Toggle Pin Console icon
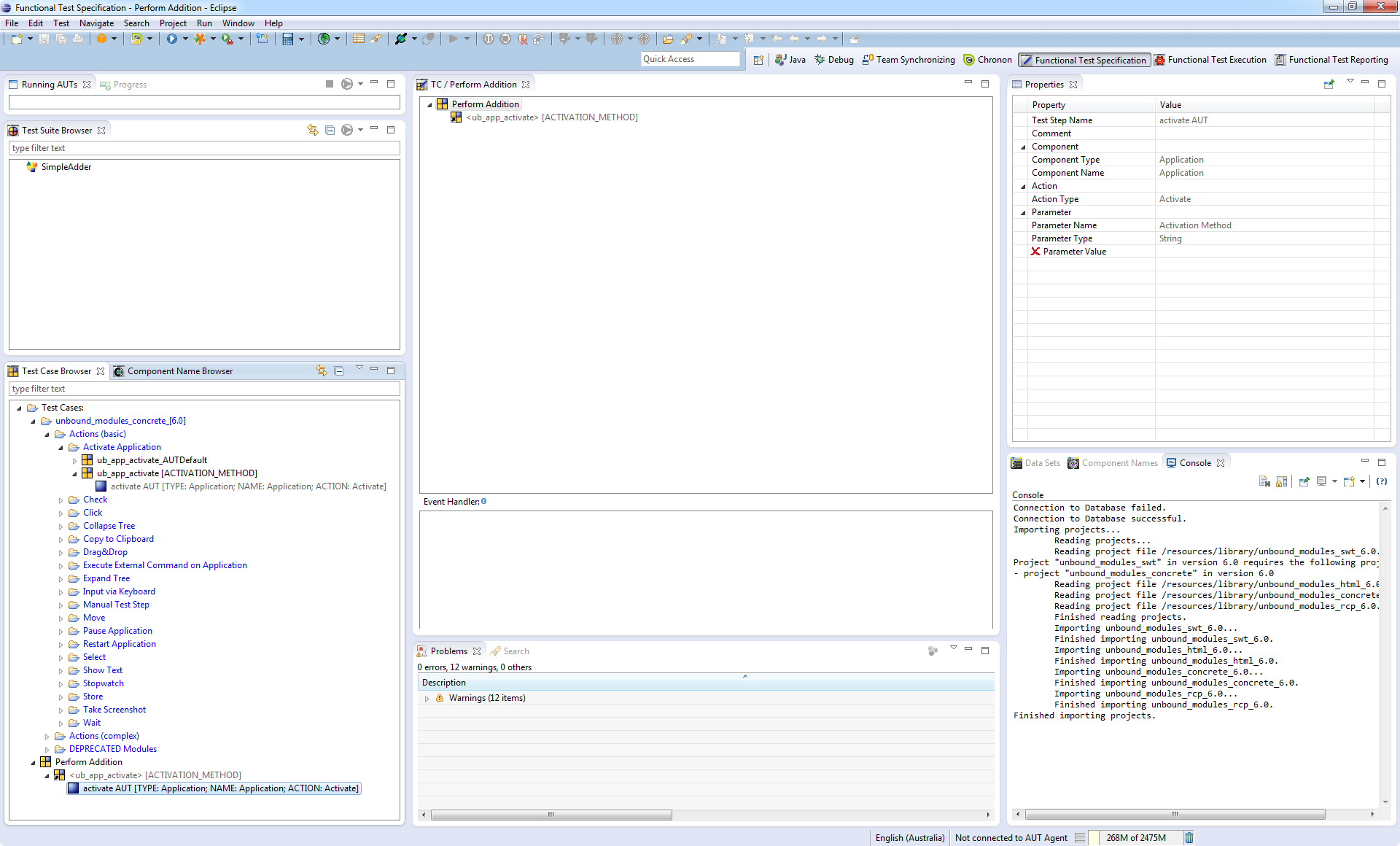The image size is (1400, 846). 1304,481
